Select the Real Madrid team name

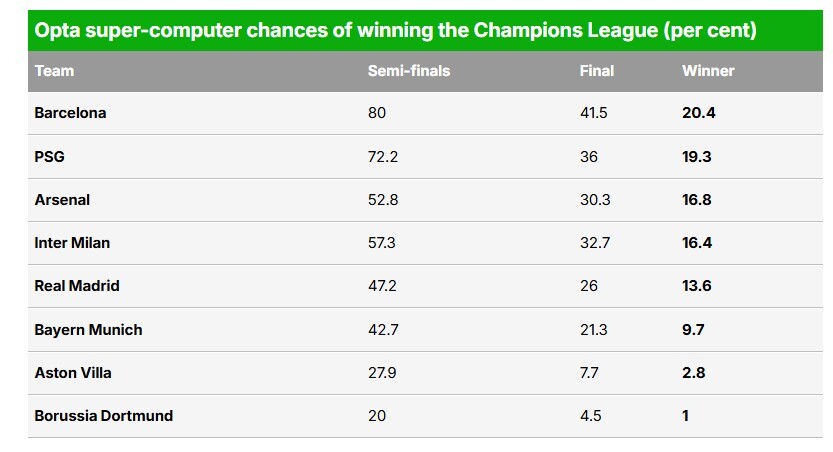click(x=77, y=286)
